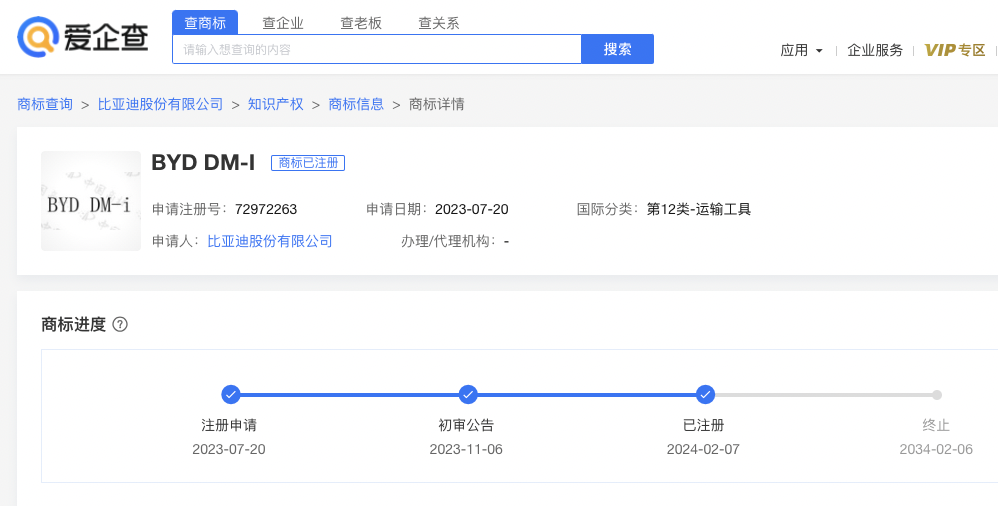Switch to the 查关系 tab

[439, 24]
